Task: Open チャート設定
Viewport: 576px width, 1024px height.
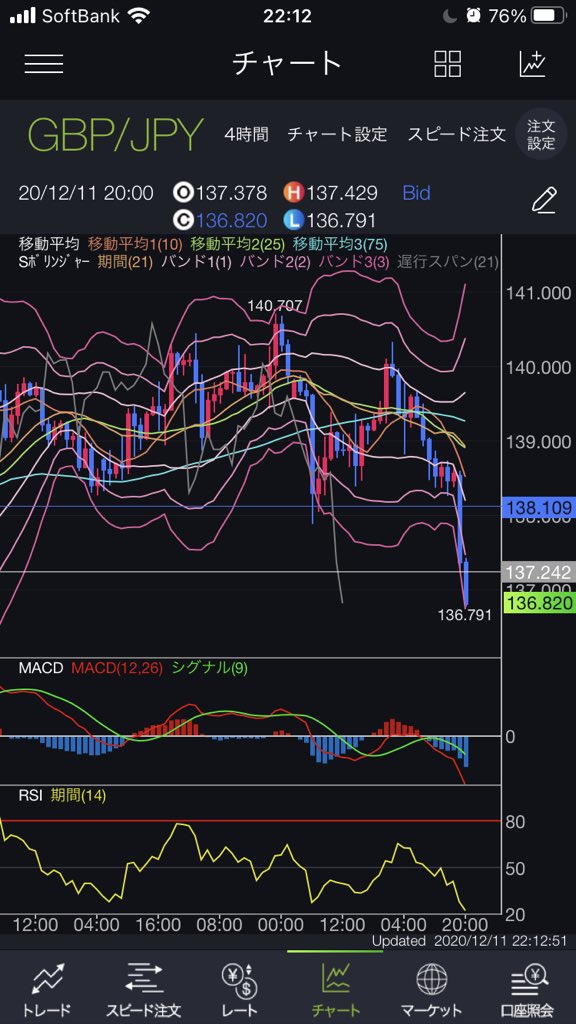Action: (x=337, y=135)
